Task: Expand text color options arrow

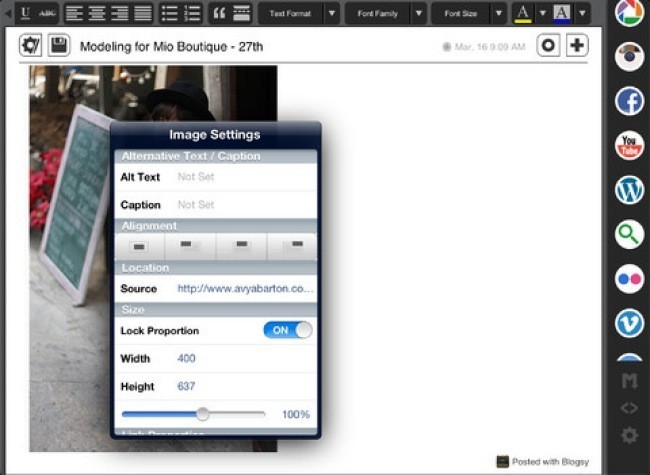Action: pyautogui.click(x=543, y=13)
